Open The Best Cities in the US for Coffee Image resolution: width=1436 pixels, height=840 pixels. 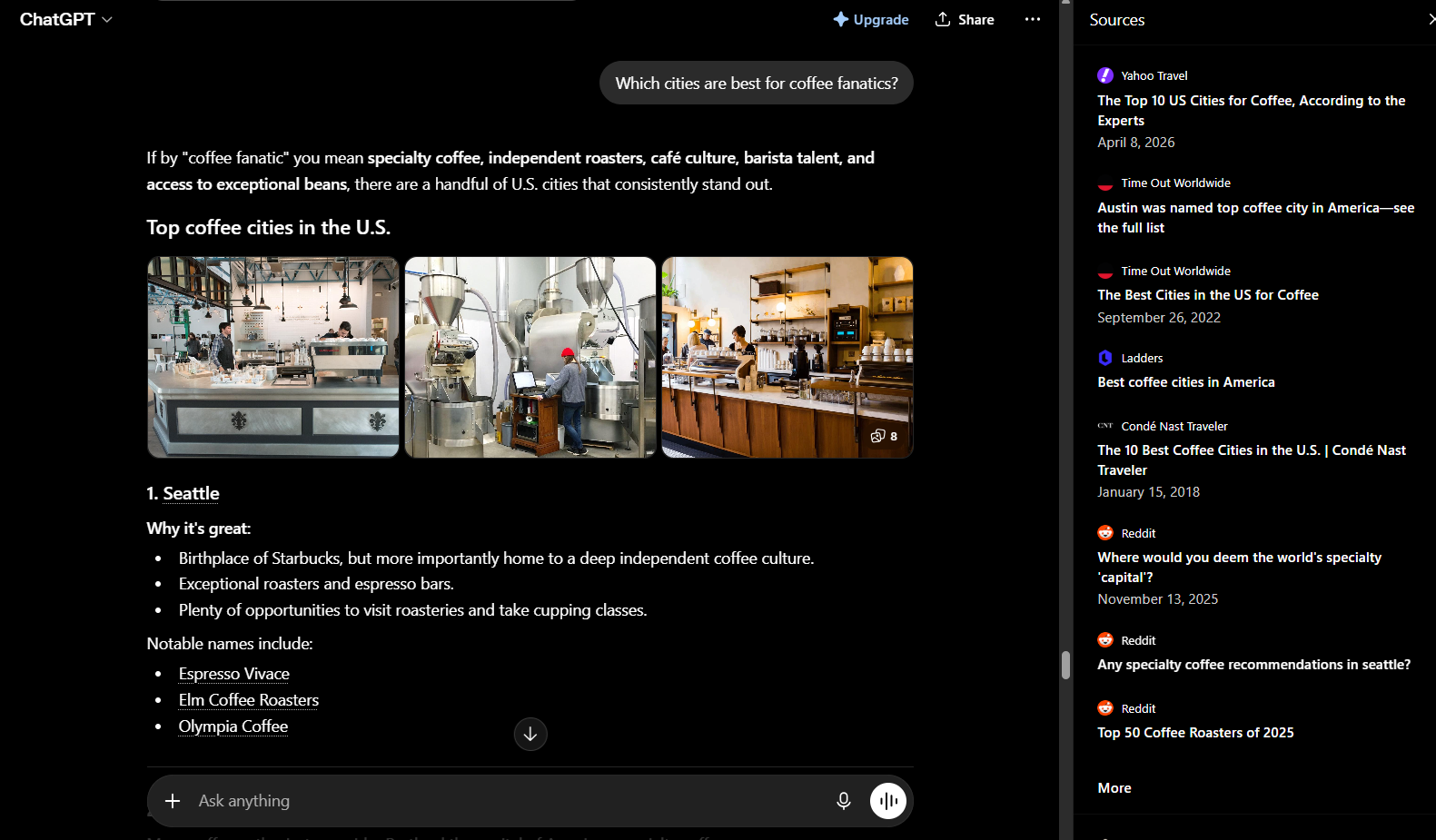pyautogui.click(x=1208, y=295)
